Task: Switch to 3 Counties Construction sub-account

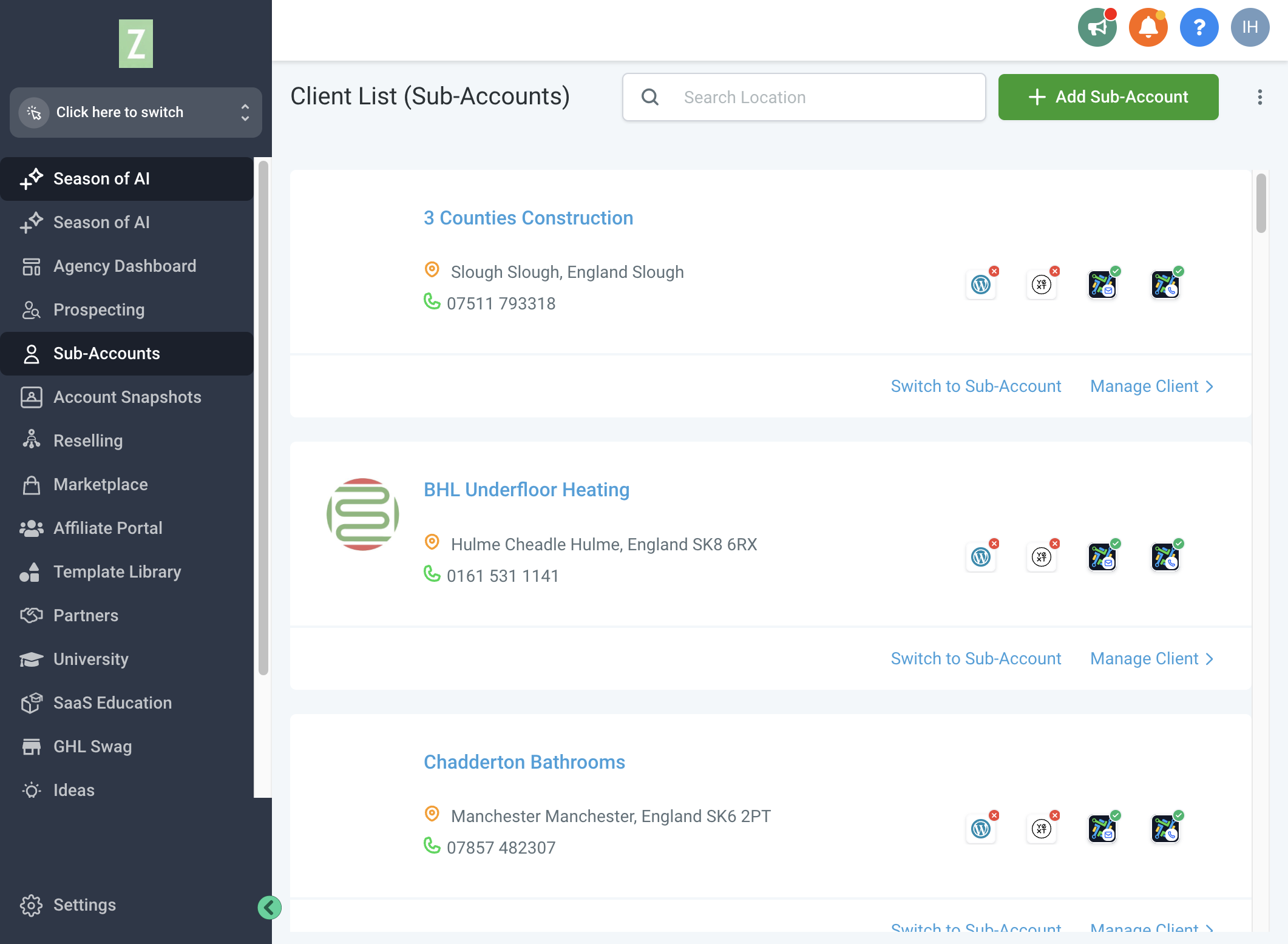Action: pos(976,386)
